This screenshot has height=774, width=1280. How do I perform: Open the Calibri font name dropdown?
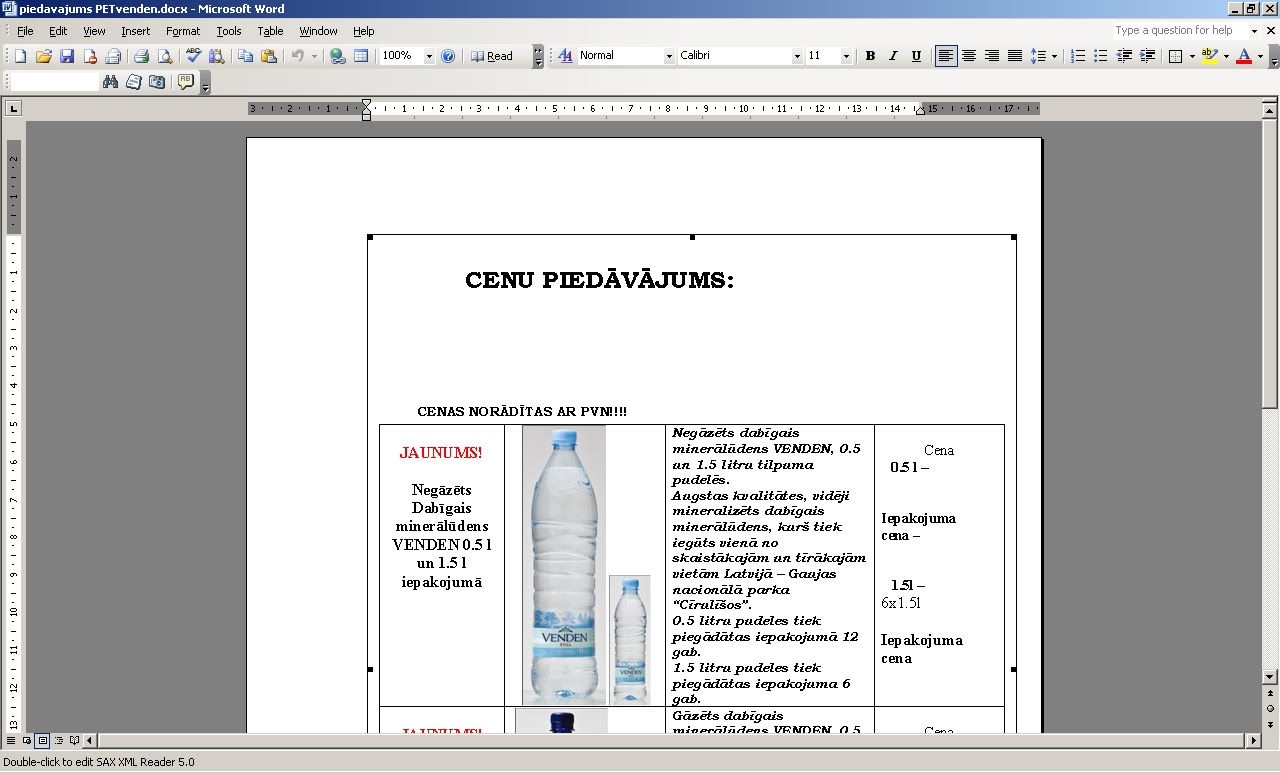[797, 56]
